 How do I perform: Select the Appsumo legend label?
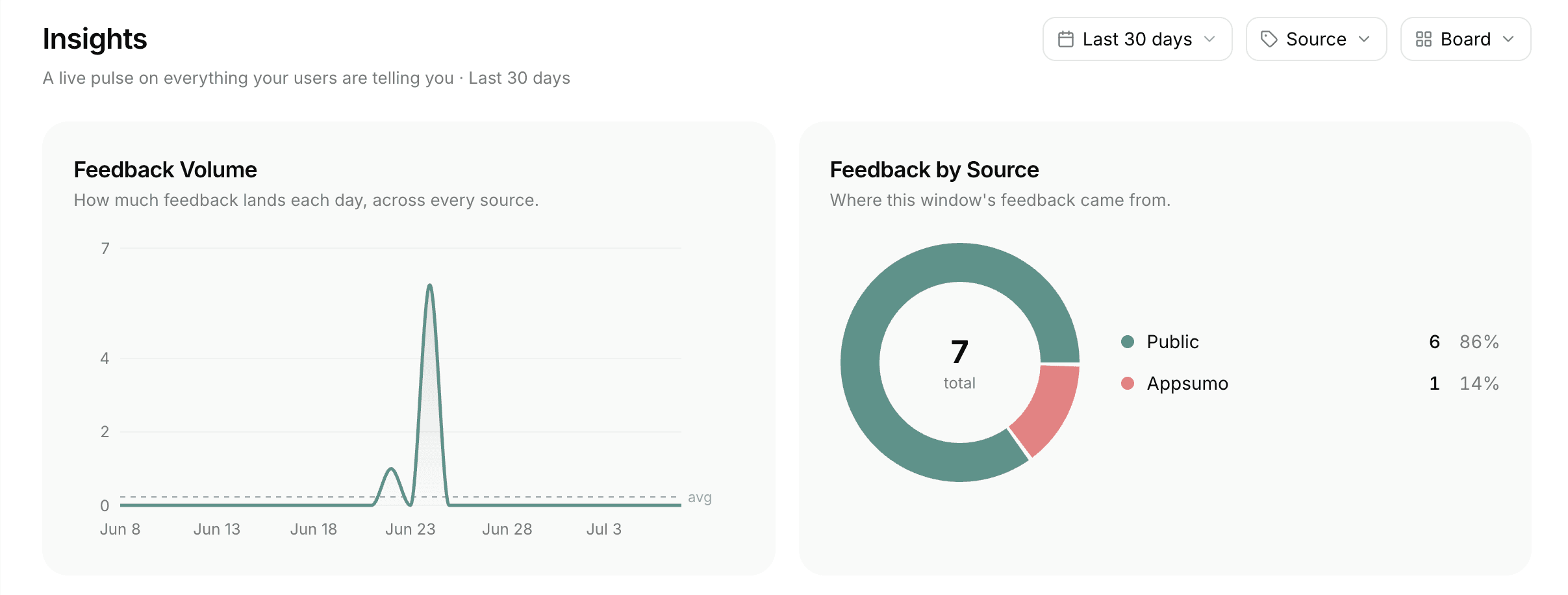click(1187, 383)
